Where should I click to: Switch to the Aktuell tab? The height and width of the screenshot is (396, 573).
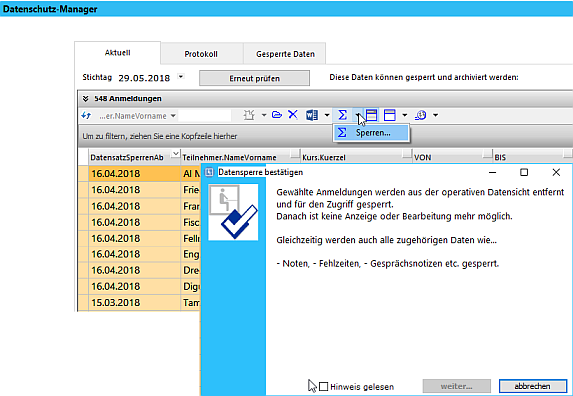tap(117, 53)
